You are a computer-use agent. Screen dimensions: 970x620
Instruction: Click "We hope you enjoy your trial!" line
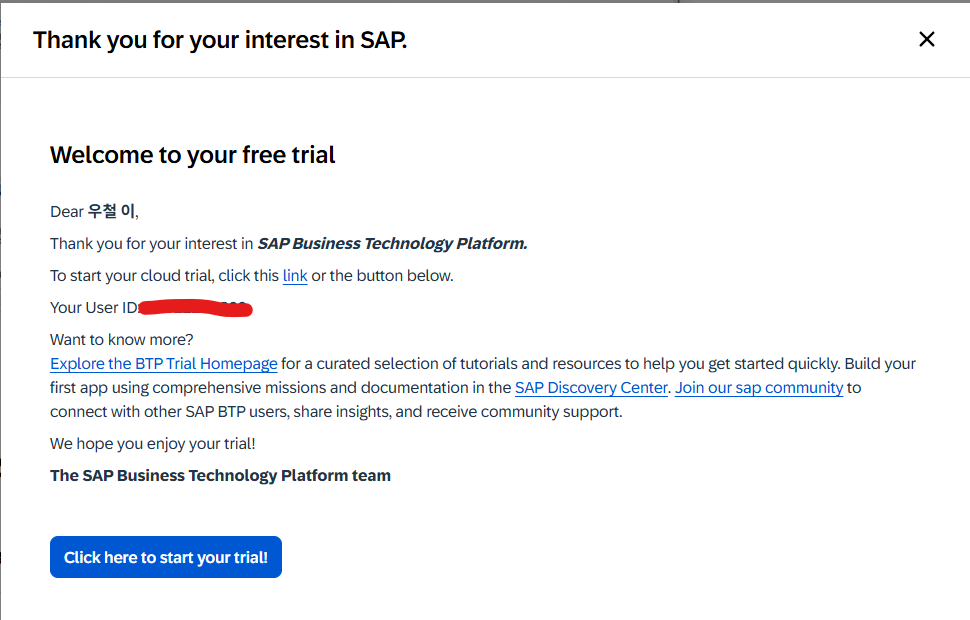(x=153, y=444)
